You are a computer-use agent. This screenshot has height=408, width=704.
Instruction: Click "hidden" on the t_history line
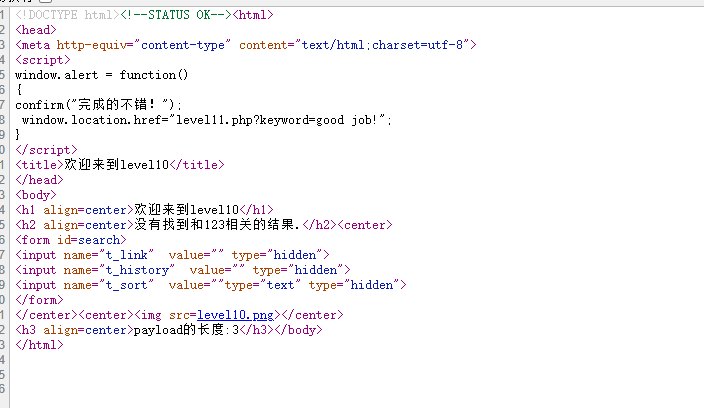pyautogui.click(x=316, y=270)
